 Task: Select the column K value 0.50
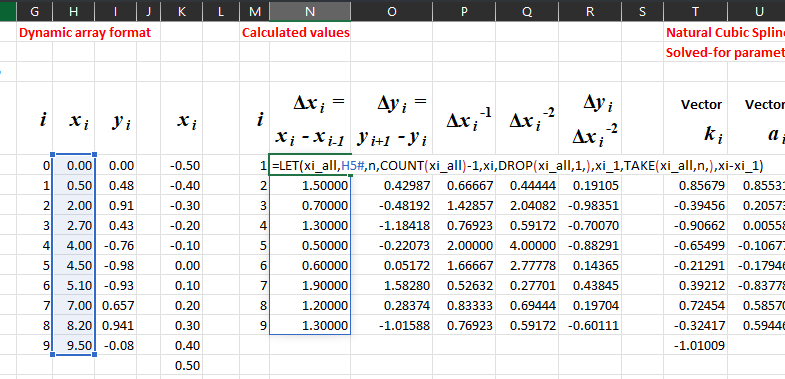click(x=182, y=366)
